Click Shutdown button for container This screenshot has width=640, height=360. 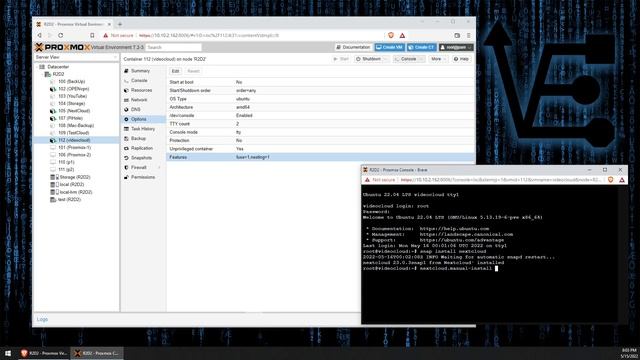point(369,59)
